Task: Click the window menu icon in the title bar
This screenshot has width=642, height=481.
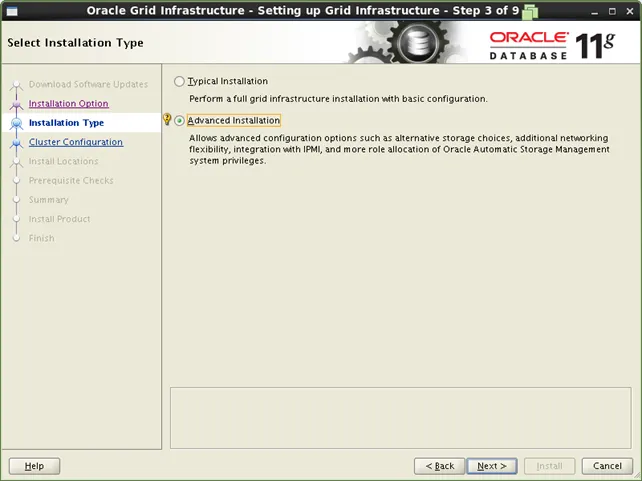Action: click(x=12, y=11)
